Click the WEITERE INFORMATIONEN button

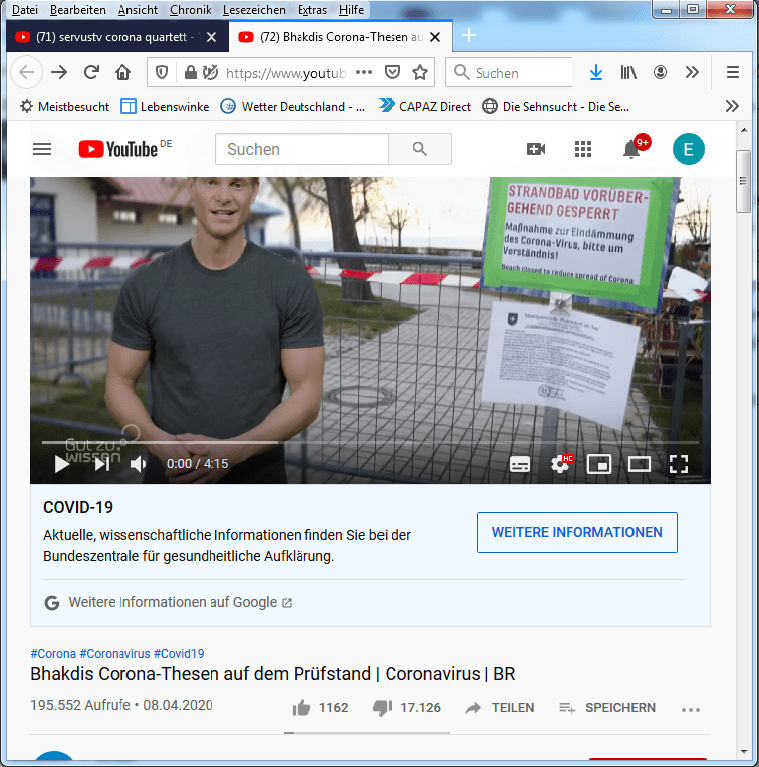tap(577, 532)
